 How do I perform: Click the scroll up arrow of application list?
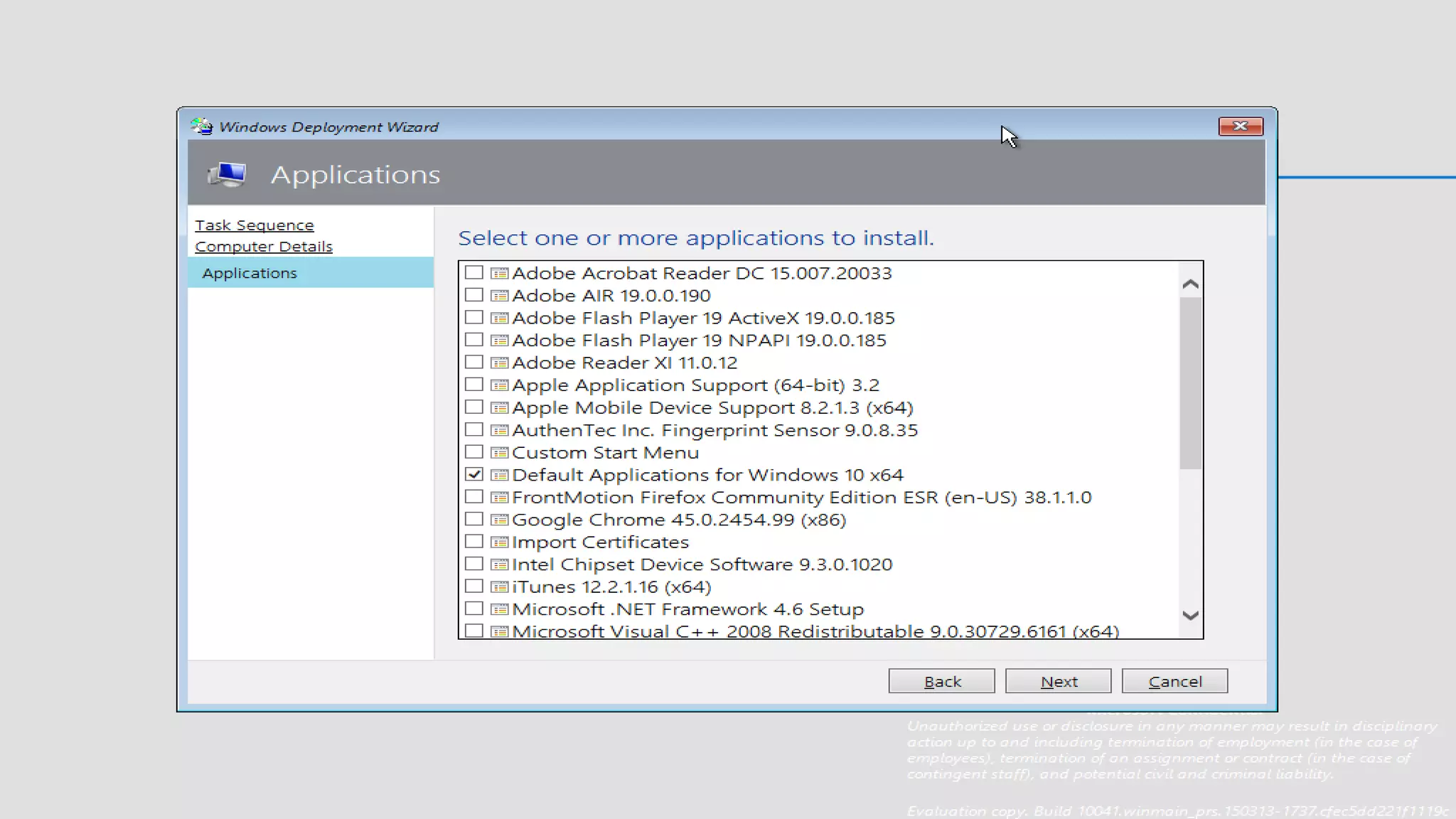tap(1191, 284)
